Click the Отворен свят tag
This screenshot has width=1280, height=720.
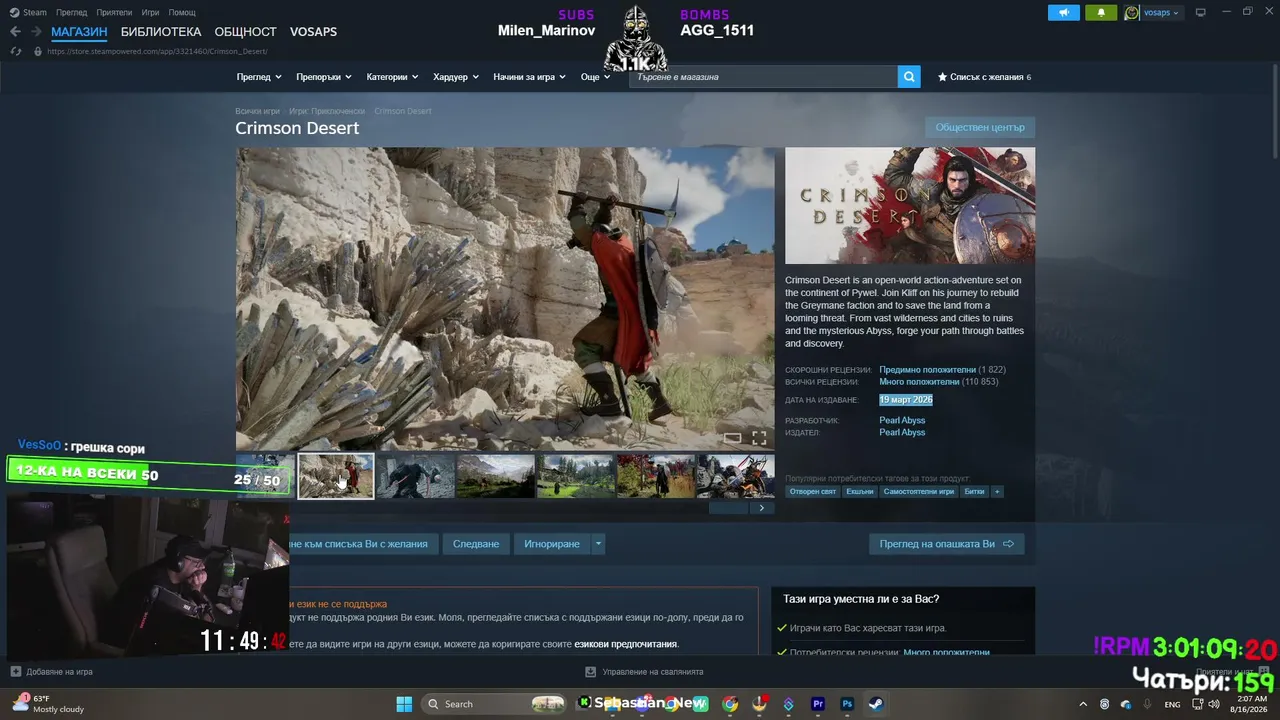click(813, 492)
